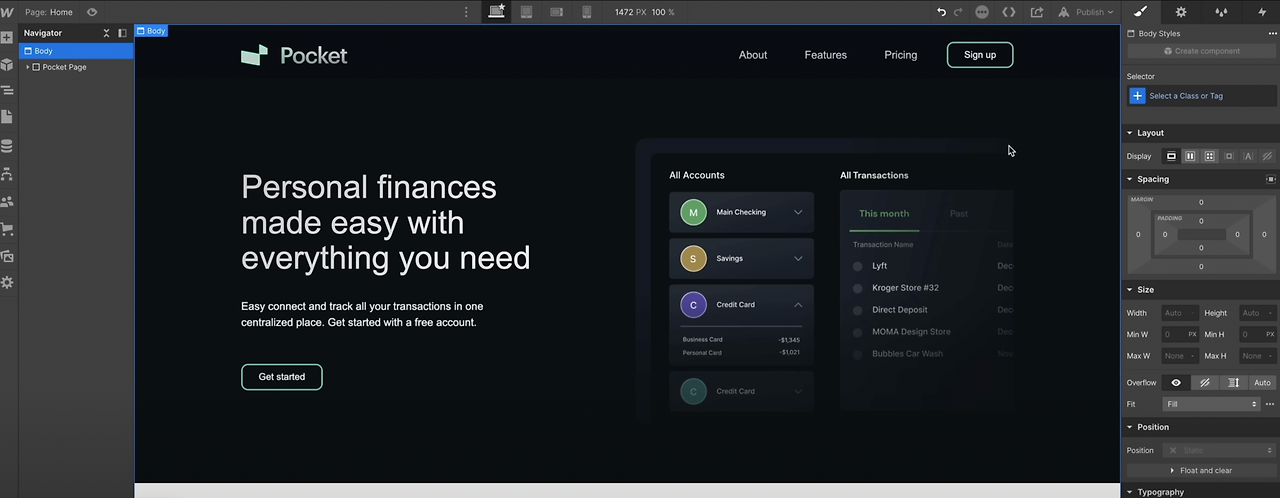
Task: Set overflow to hidden
Action: pos(1205,383)
